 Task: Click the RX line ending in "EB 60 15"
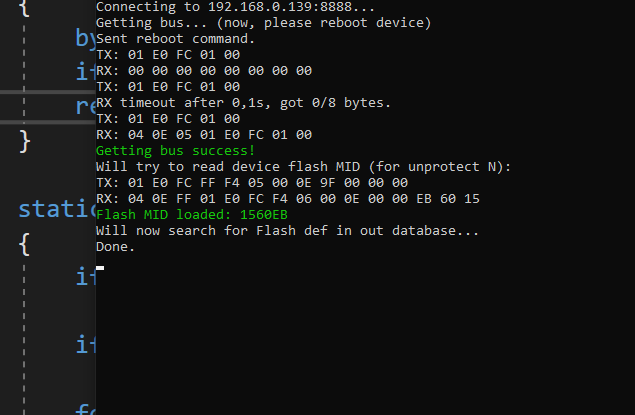[x=287, y=198]
